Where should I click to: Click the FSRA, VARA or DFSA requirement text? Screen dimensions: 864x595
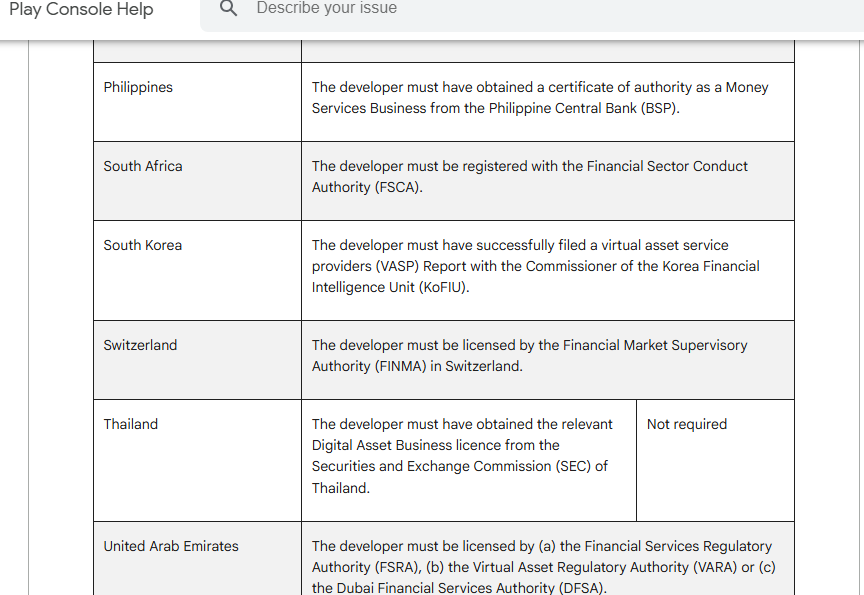coord(544,567)
